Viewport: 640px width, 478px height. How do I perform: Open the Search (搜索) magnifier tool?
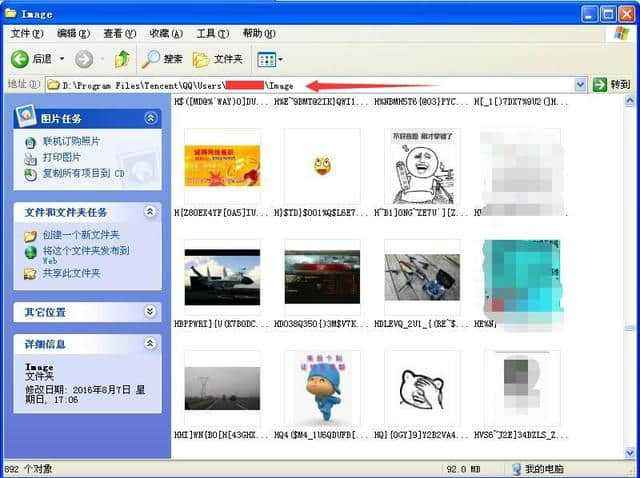(x=162, y=60)
